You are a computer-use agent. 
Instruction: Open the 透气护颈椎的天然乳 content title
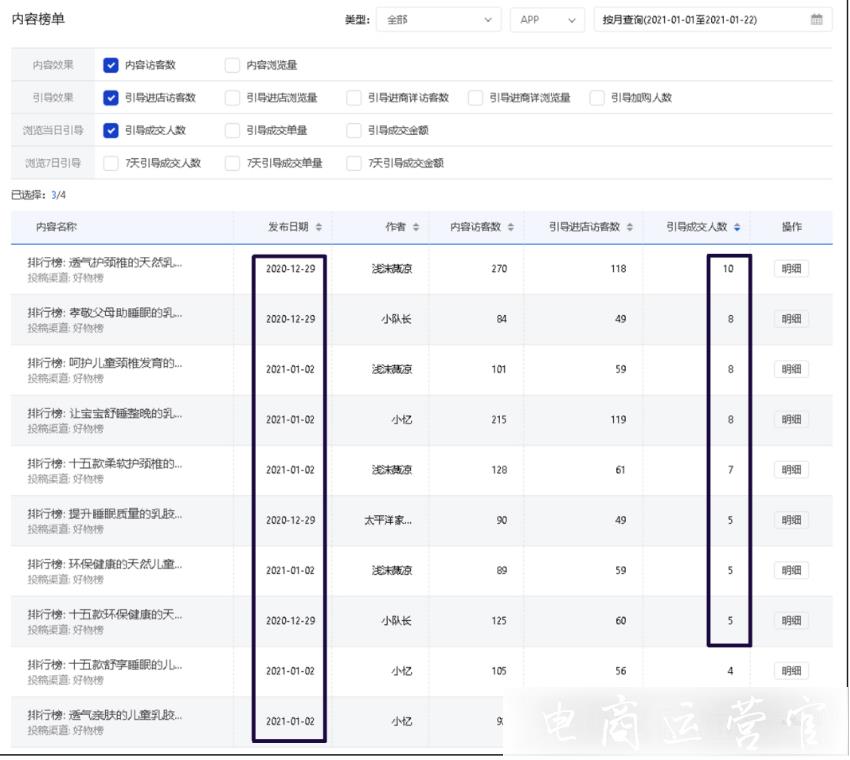coord(105,263)
